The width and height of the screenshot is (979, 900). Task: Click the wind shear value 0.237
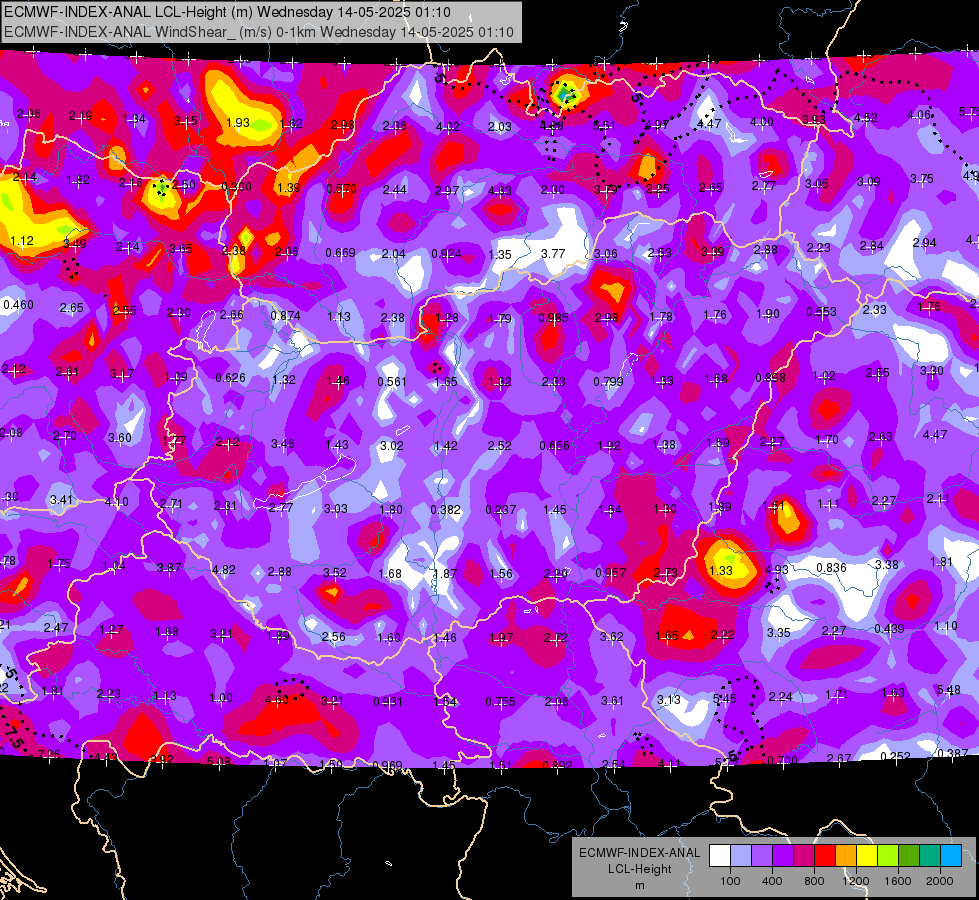(x=501, y=510)
